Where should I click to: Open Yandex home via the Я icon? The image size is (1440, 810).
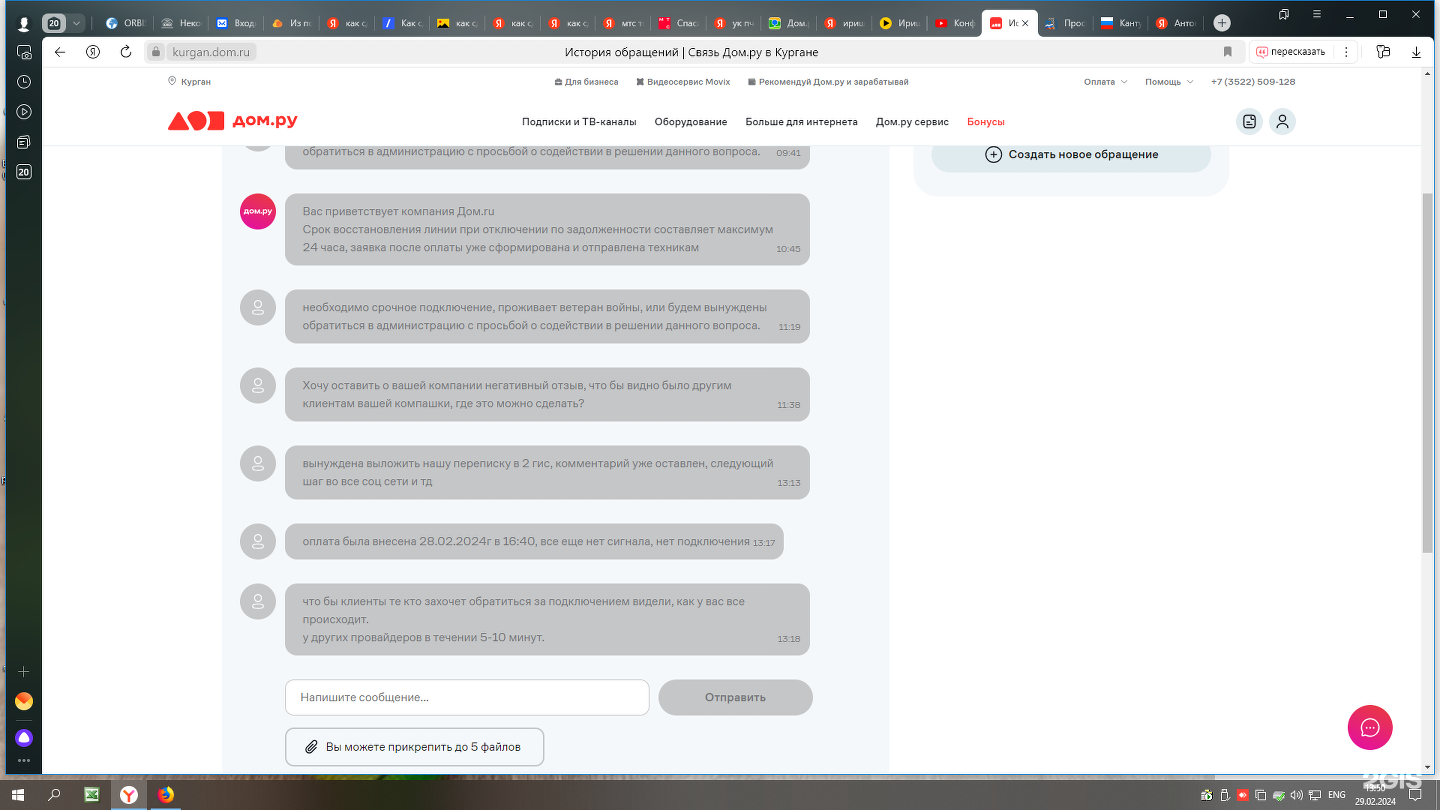click(93, 52)
